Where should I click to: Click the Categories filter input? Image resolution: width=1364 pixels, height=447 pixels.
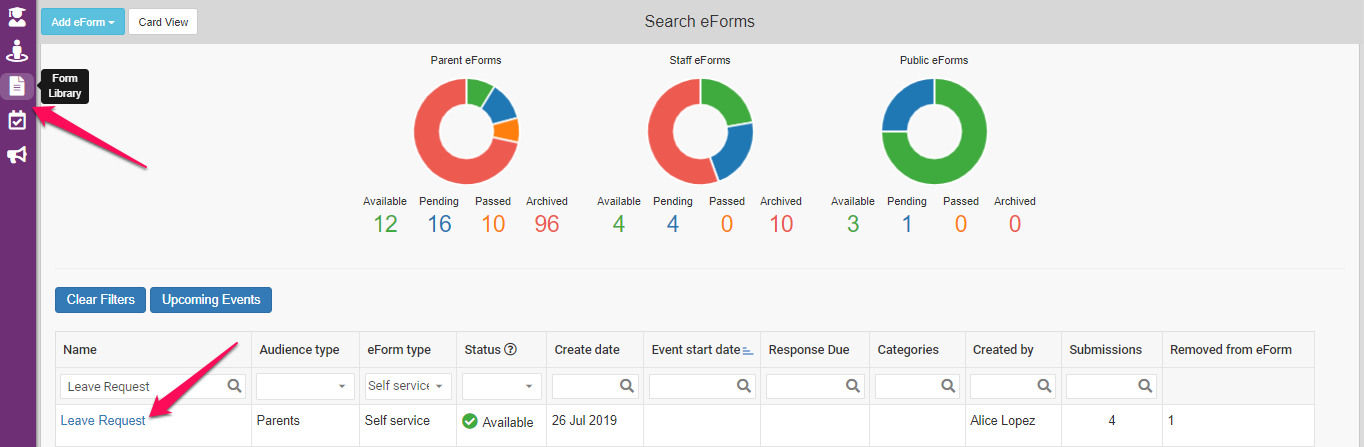point(917,386)
